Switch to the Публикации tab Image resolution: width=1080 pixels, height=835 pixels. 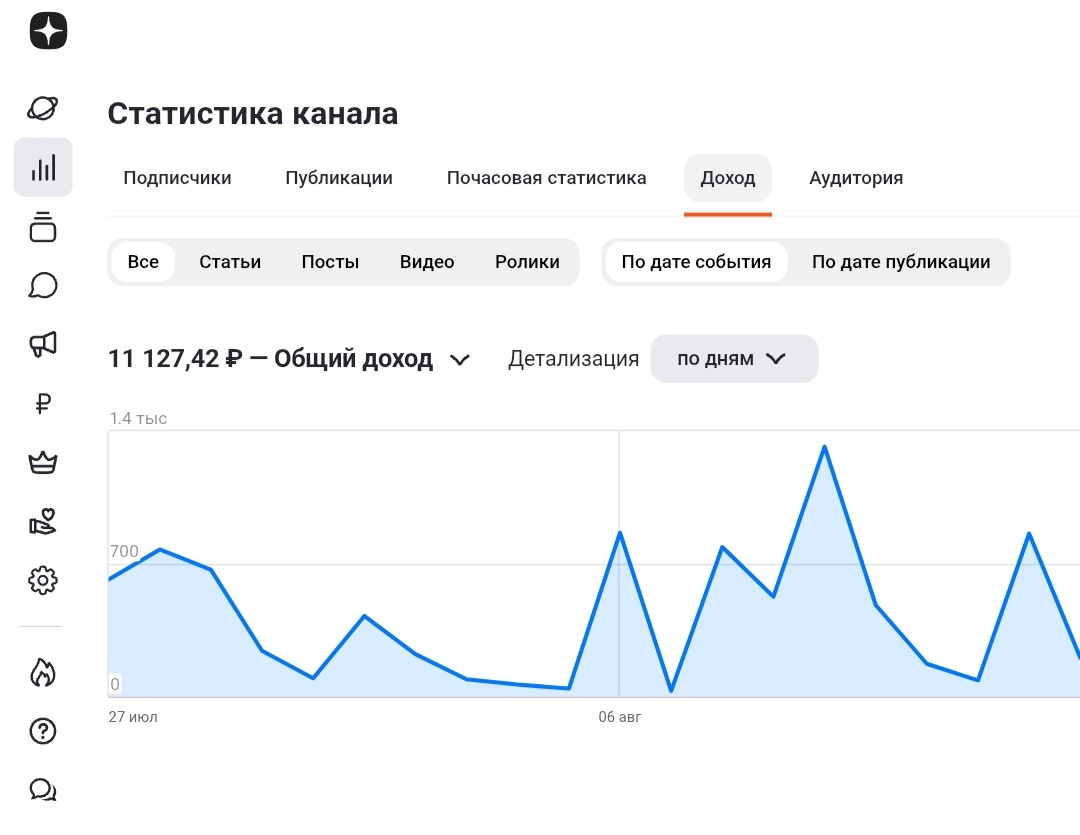(x=339, y=178)
